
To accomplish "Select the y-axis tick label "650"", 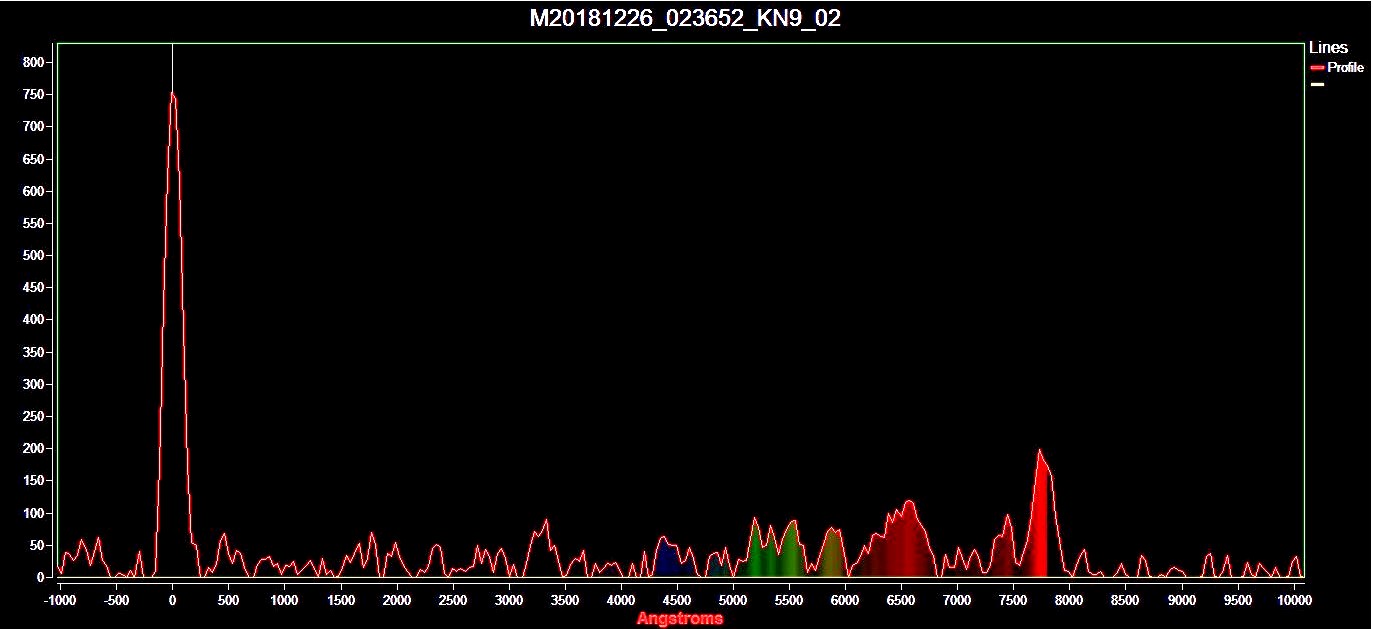I will click(x=34, y=159).
